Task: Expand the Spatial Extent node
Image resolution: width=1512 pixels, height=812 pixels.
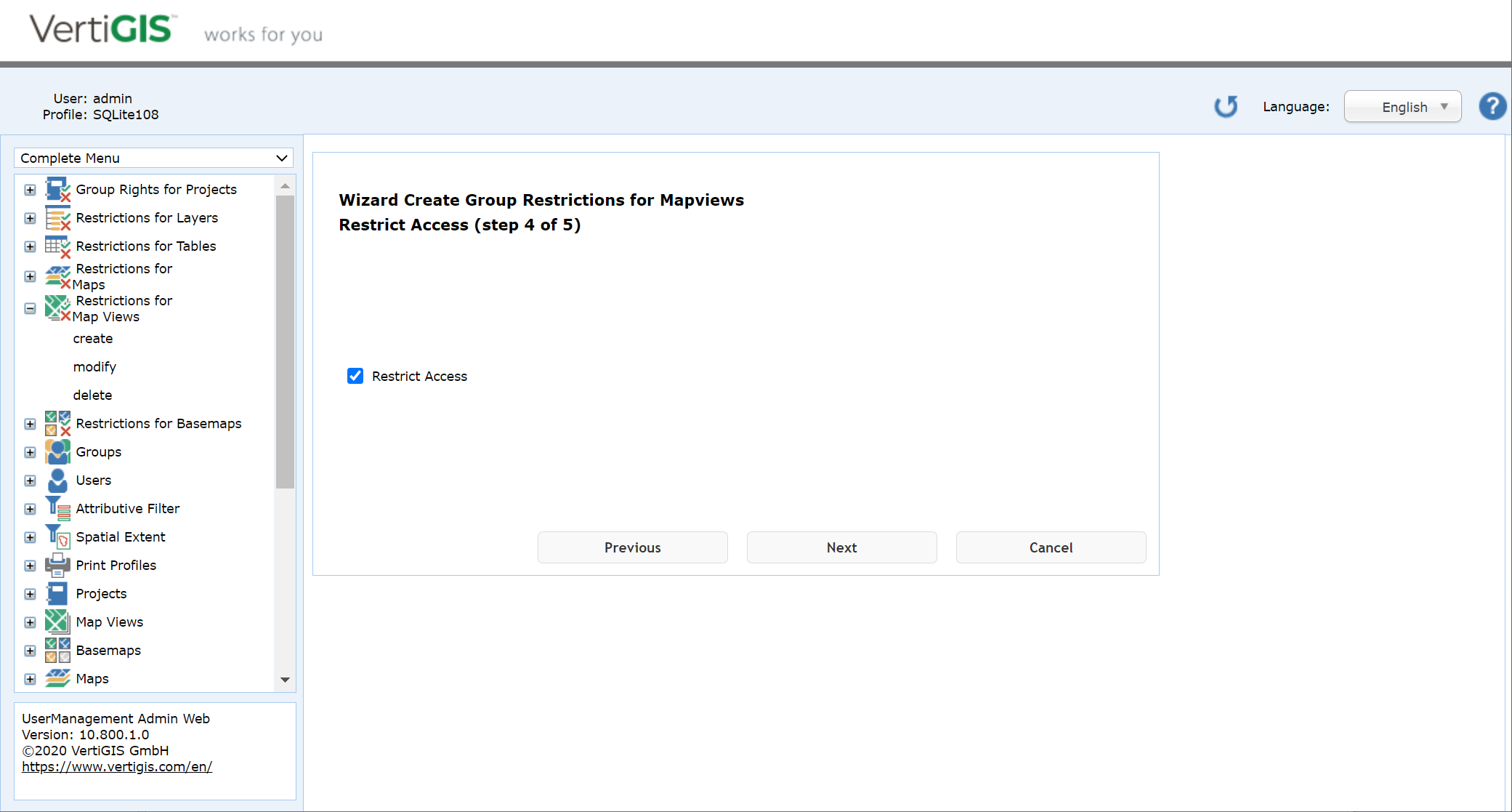Action: pyautogui.click(x=30, y=536)
